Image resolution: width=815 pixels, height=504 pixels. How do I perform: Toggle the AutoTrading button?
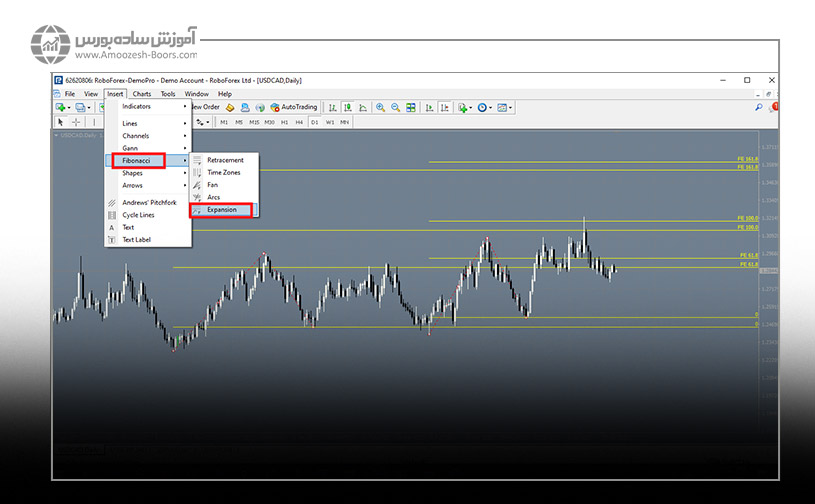293,107
